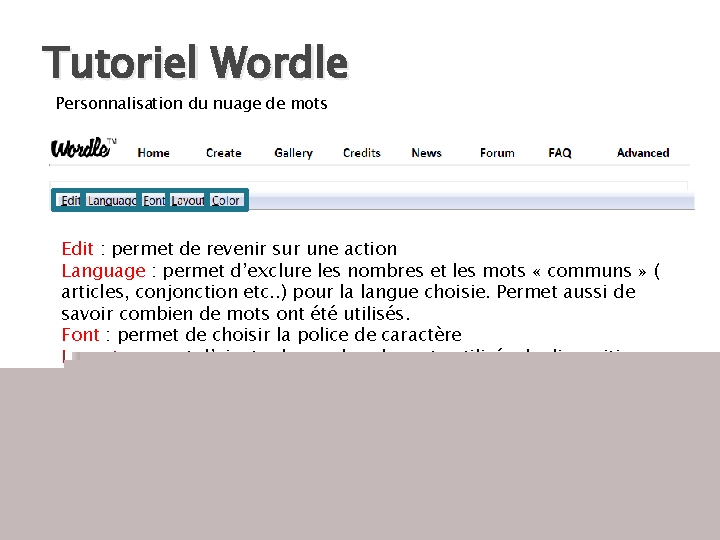This screenshot has height=540, width=720.
Task: Open the FAQ link
Action: click(560, 153)
